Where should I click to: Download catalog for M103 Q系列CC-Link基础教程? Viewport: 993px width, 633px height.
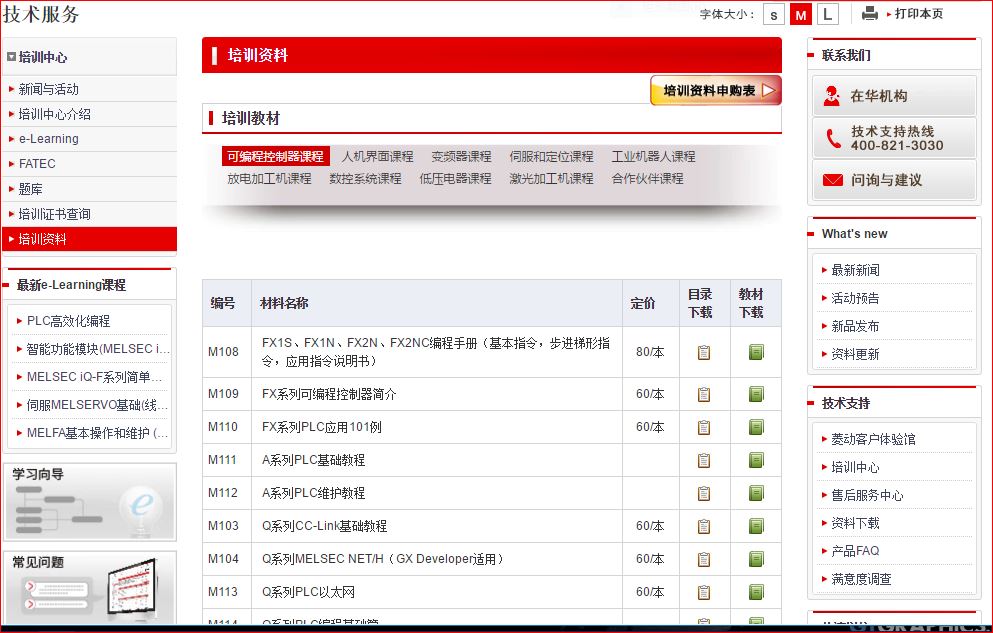(x=704, y=526)
